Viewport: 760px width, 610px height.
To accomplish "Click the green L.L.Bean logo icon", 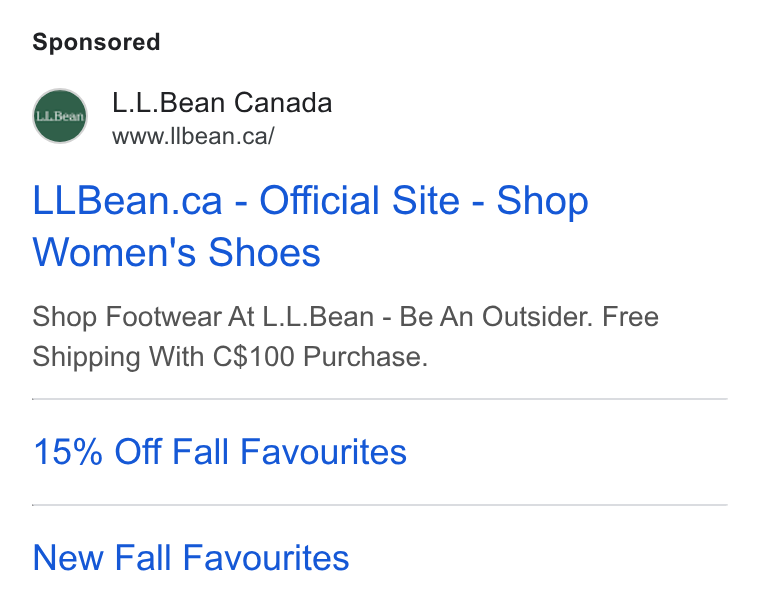I will tap(60, 116).
